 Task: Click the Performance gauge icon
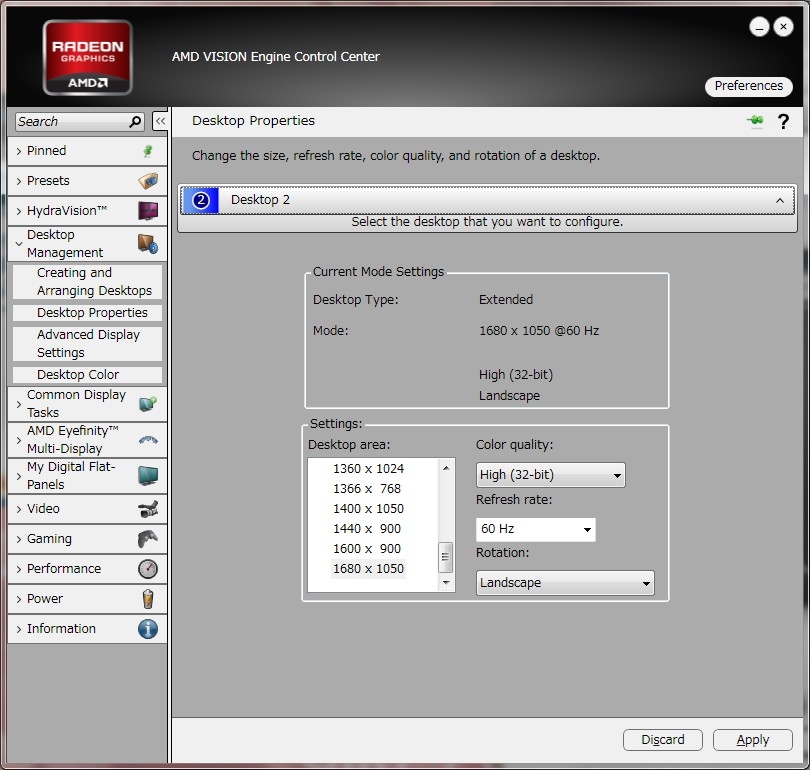pyautogui.click(x=147, y=569)
